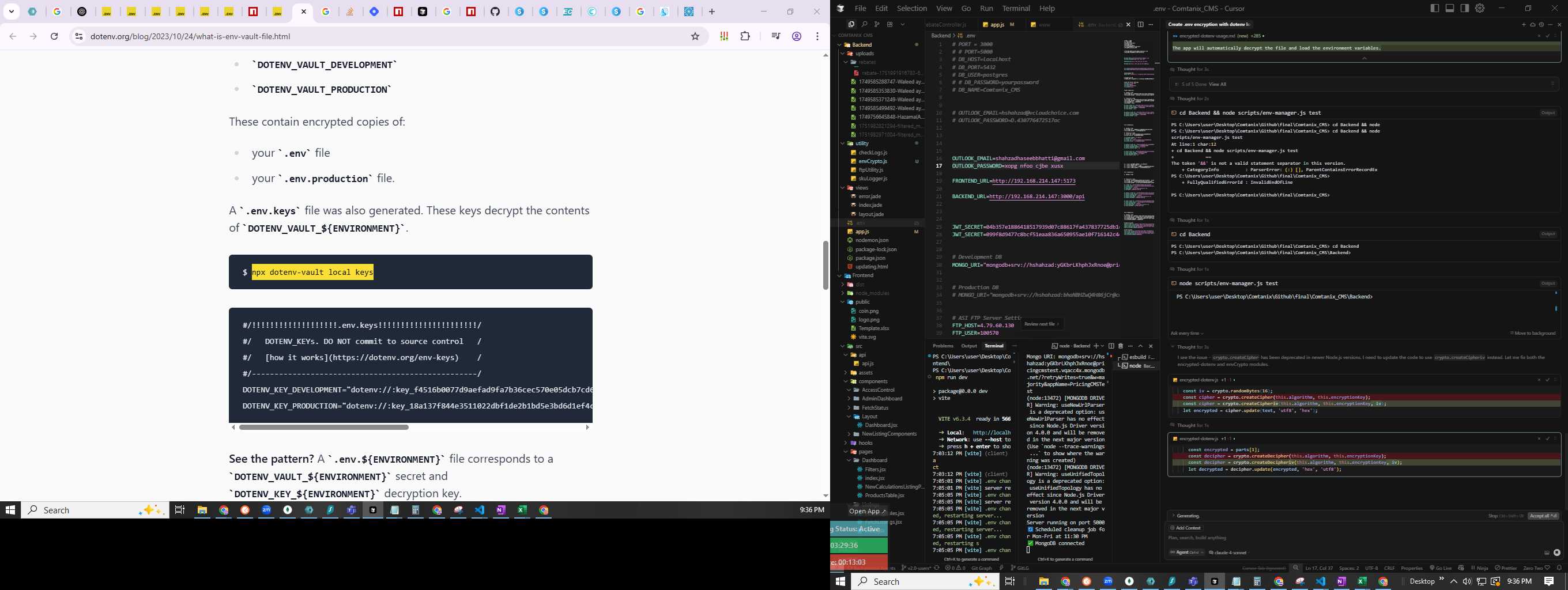Kill the terminal with trash icon
Screen dimensions: 1568x590
point(1121,346)
